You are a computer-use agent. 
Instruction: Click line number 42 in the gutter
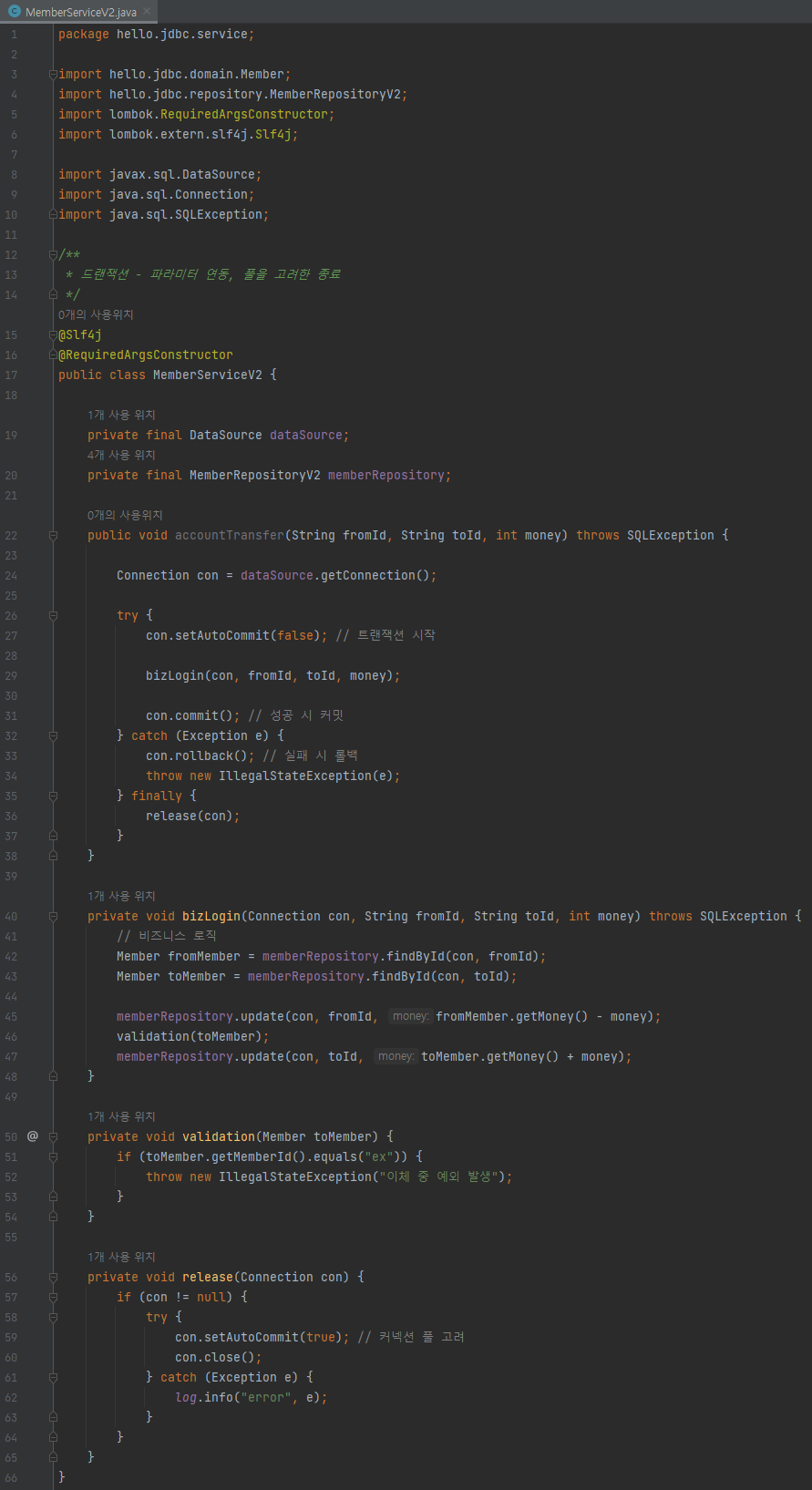click(x=11, y=956)
